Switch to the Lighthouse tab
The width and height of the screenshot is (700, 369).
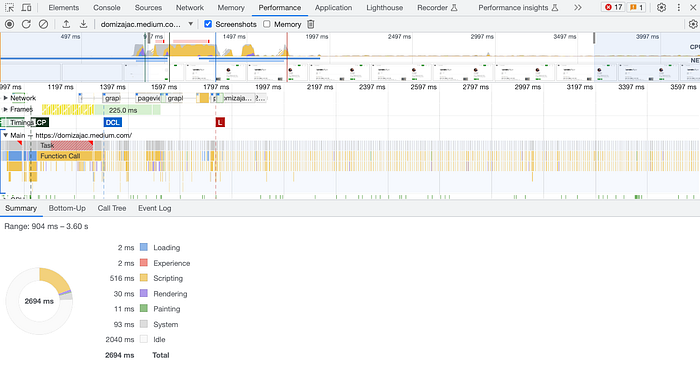tap(384, 8)
